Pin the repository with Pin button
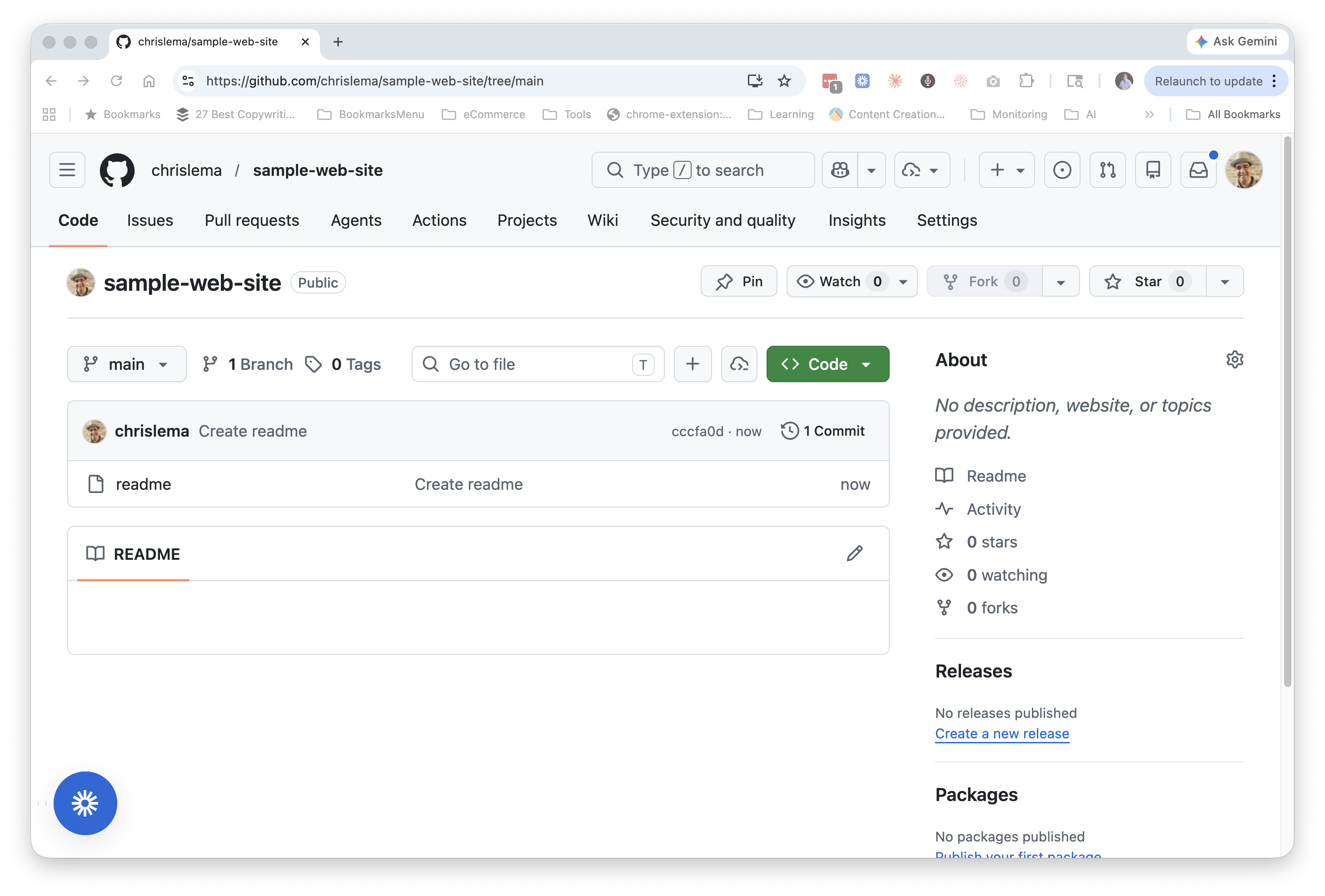 click(738, 282)
